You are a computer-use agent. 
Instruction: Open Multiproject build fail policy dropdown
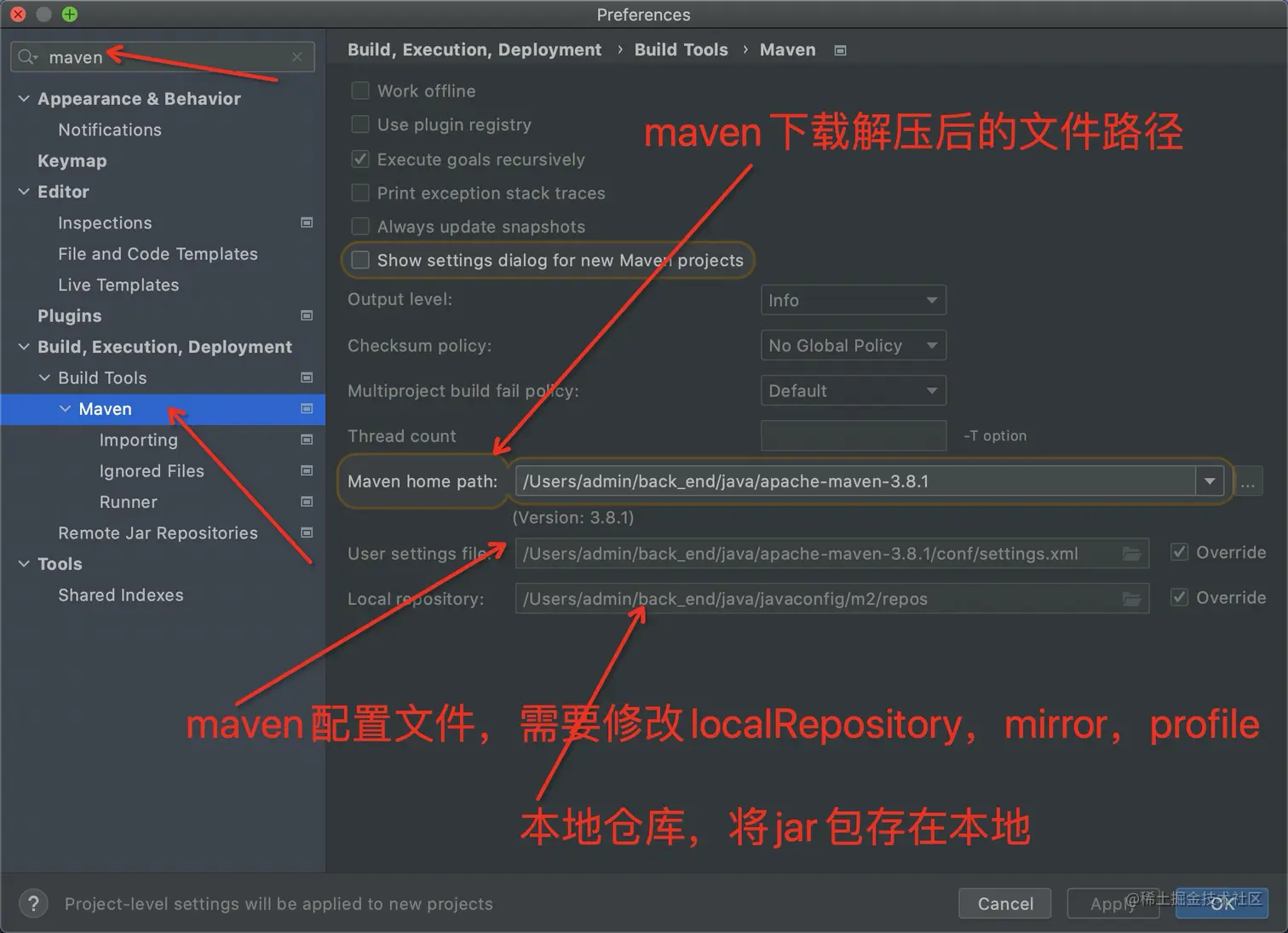(853, 390)
